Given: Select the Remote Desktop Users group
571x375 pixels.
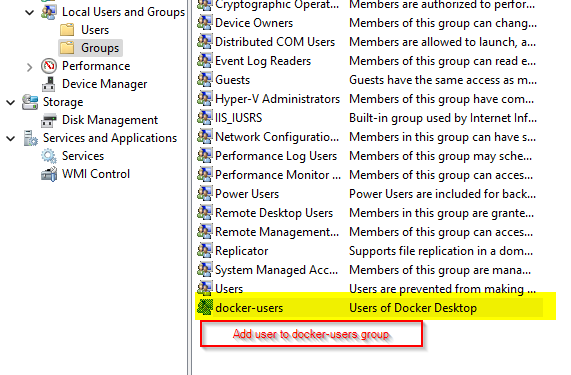Looking at the screenshot, I should (274, 213).
